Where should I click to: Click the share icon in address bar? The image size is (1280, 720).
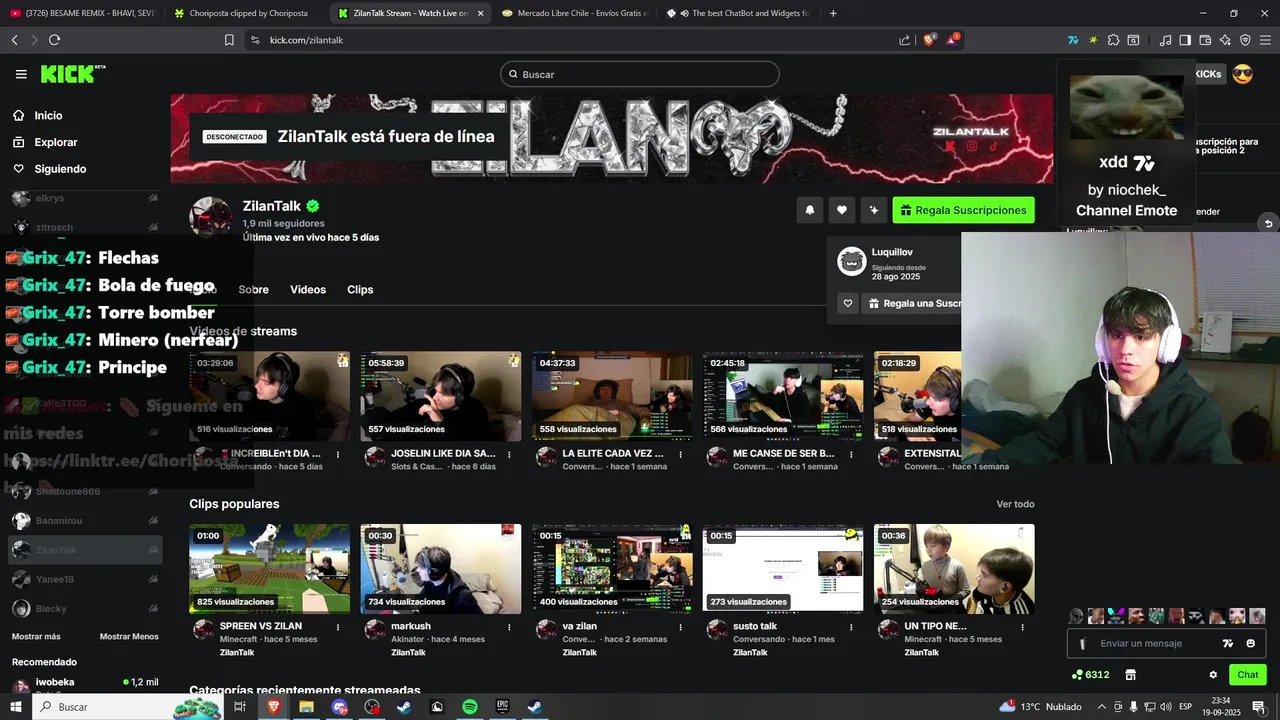tap(905, 40)
